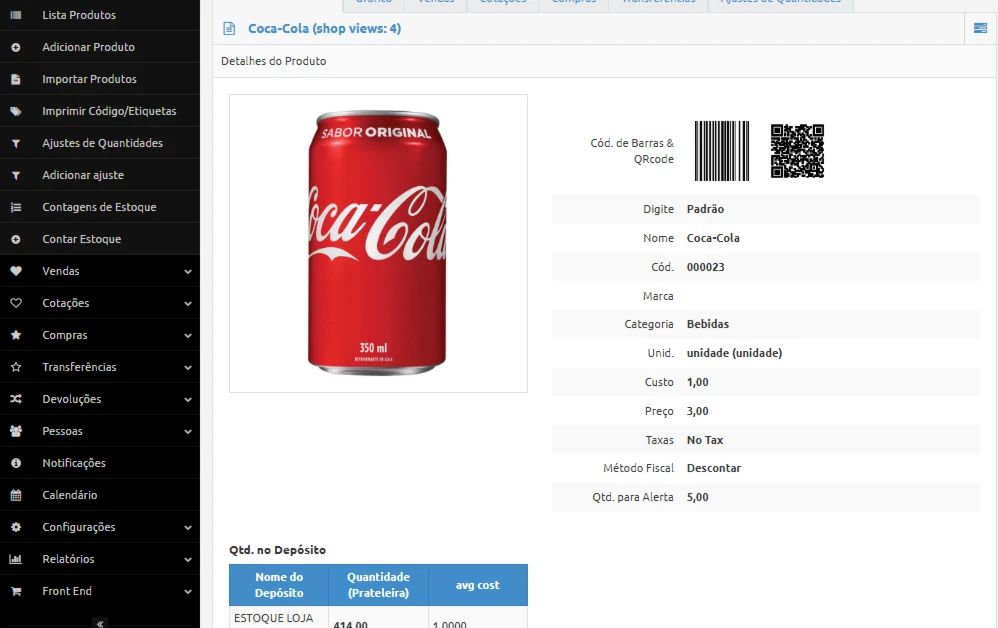This screenshot has width=998, height=628.
Task: Expand the Cotações submenu arrow
Action: click(188, 303)
